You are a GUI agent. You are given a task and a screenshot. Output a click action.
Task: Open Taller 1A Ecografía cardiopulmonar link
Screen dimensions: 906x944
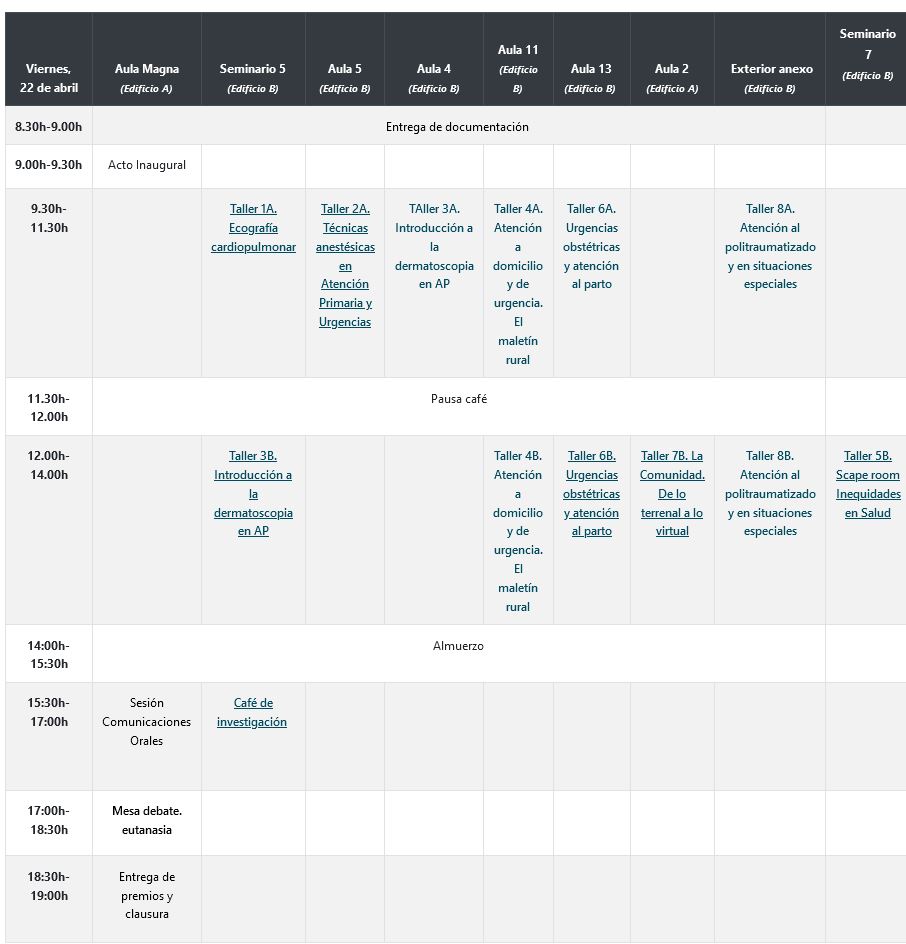[253, 228]
